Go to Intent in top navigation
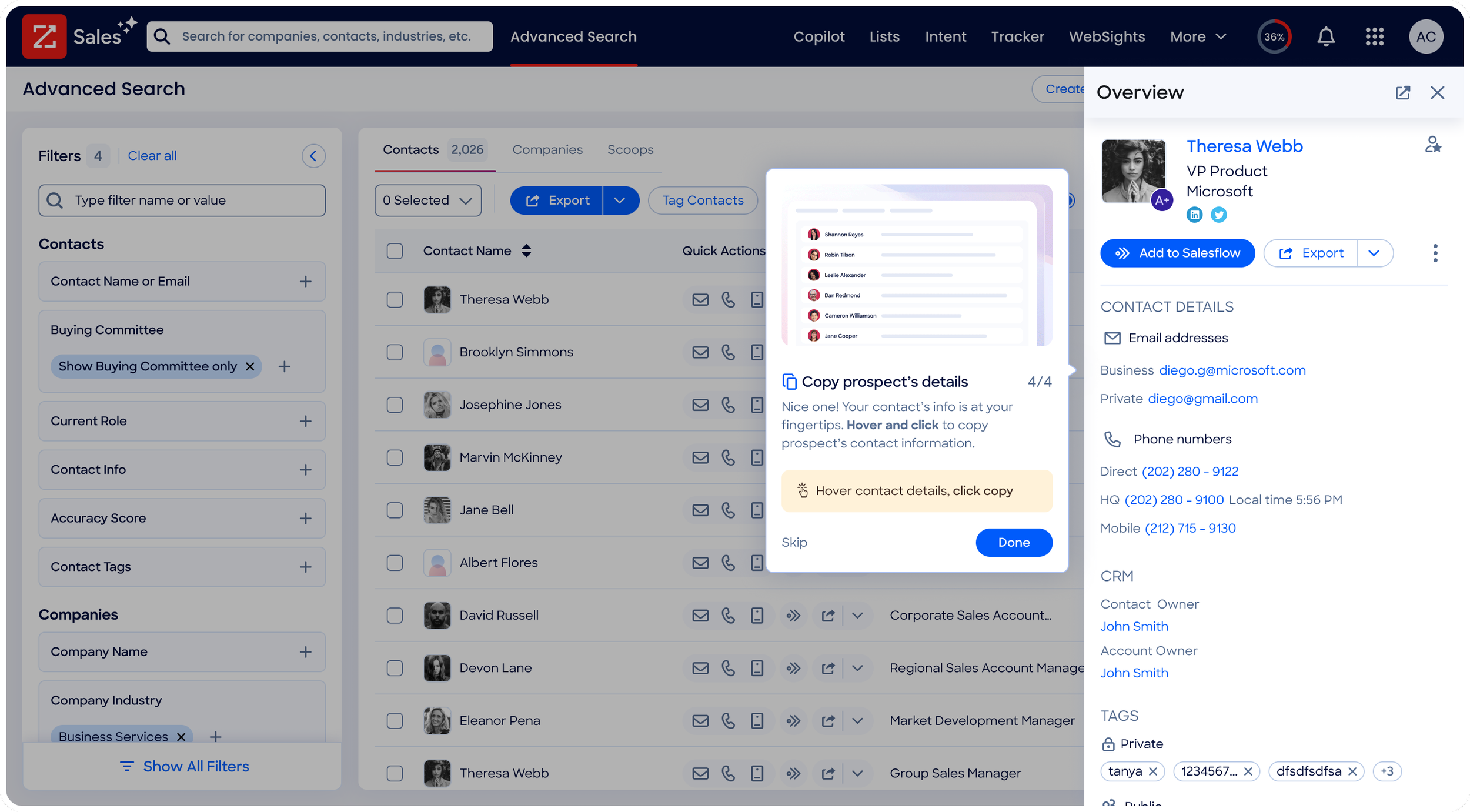 click(x=945, y=36)
